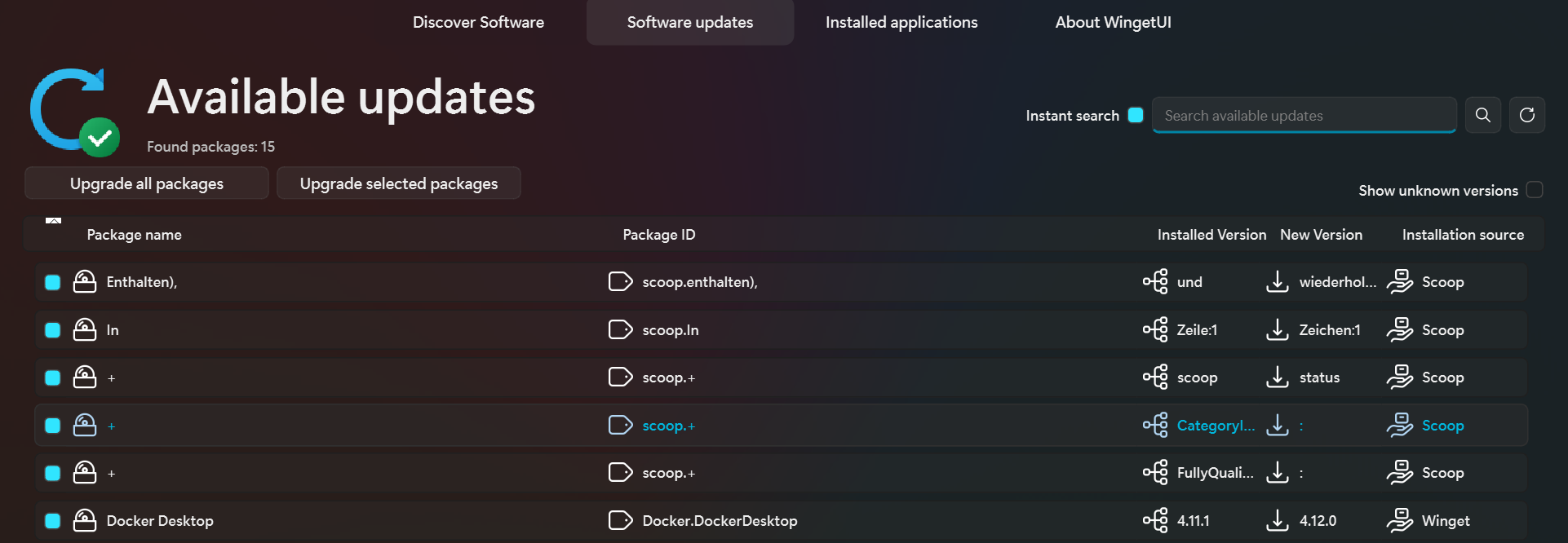Click source icon in Zeichen:1 row
The height and width of the screenshot is (543, 1568).
[x=1400, y=329]
